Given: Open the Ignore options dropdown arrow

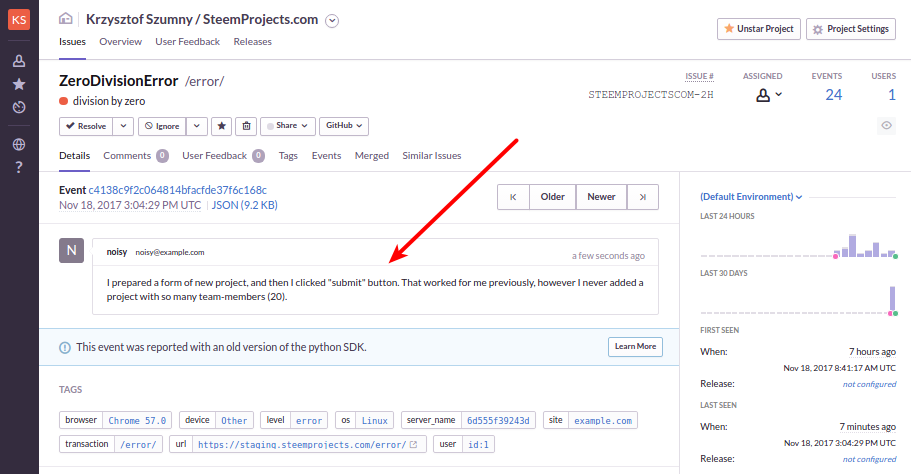Looking at the screenshot, I should (196, 126).
